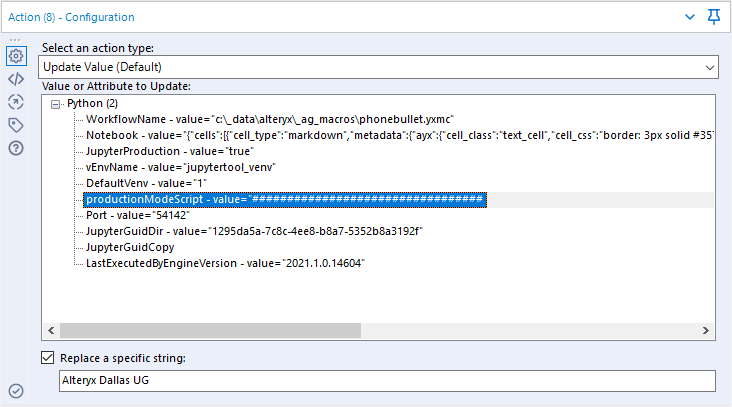Screen dimensions: 732x407
Task: Open the XML view icon
Action: (x=16, y=79)
